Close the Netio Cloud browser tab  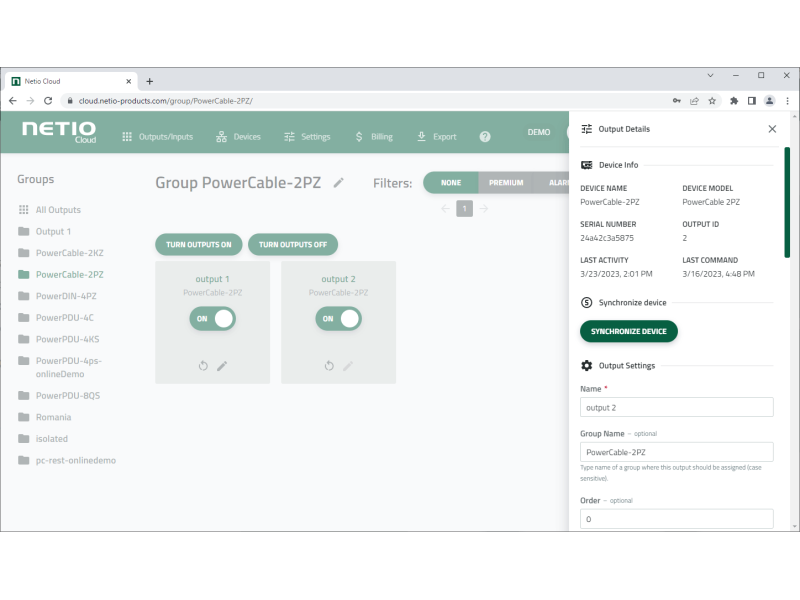pos(129,81)
